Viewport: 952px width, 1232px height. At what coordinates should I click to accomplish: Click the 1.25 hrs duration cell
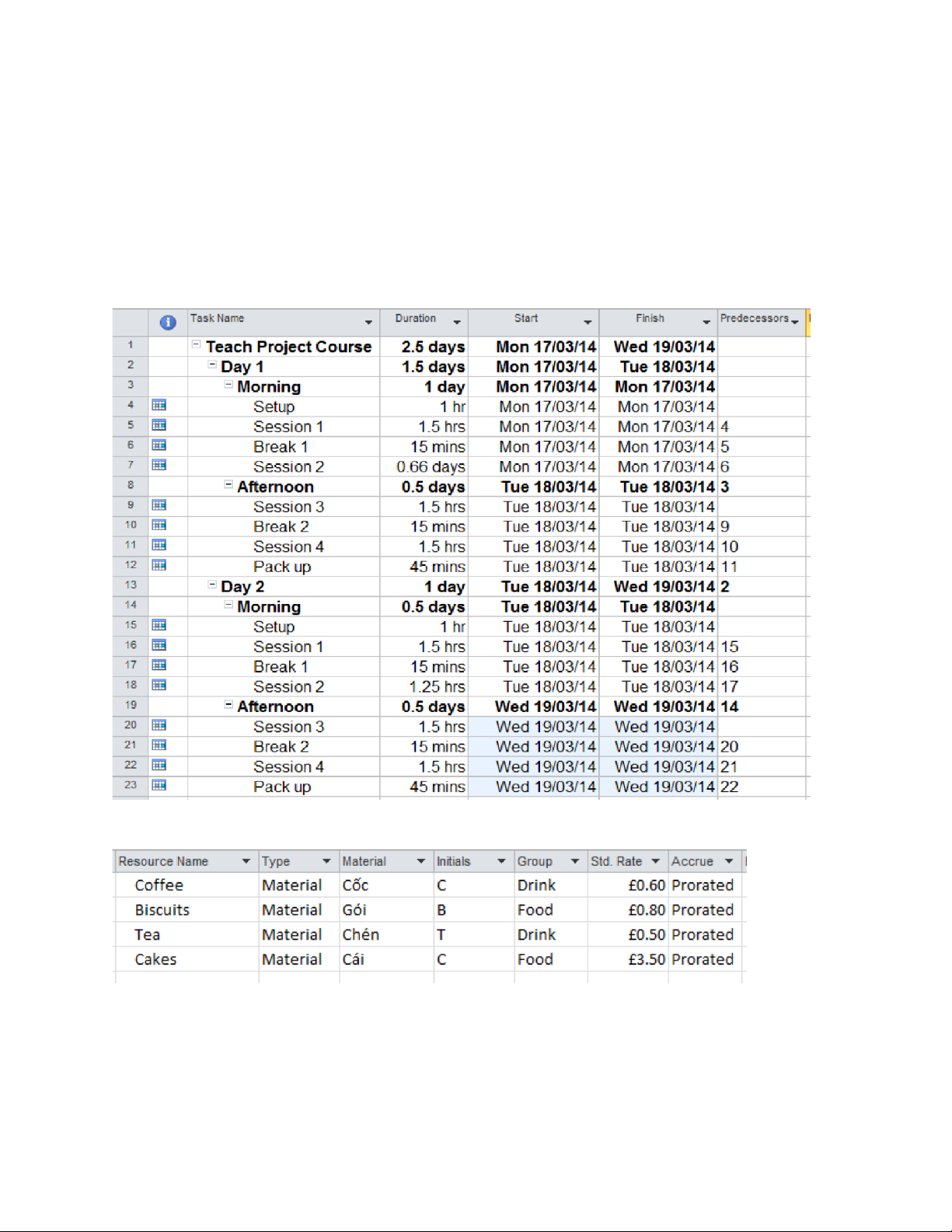(424, 686)
